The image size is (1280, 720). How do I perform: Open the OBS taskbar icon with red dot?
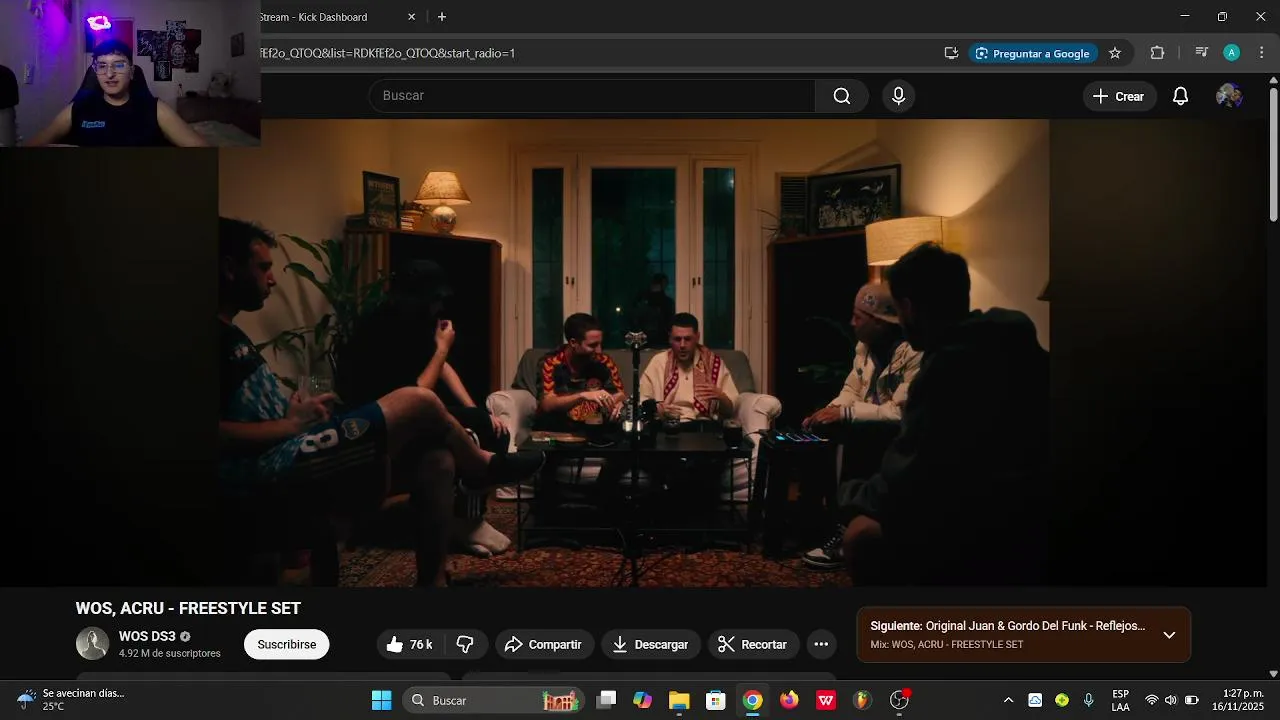(x=900, y=700)
